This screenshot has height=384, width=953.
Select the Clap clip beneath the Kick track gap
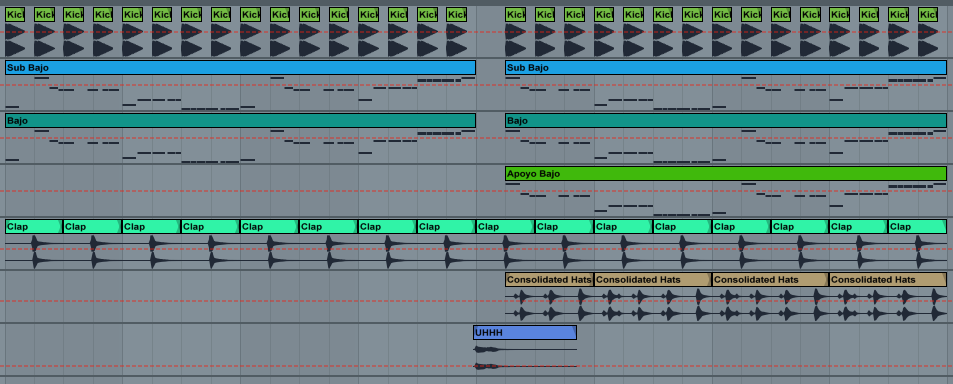tap(505, 227)
